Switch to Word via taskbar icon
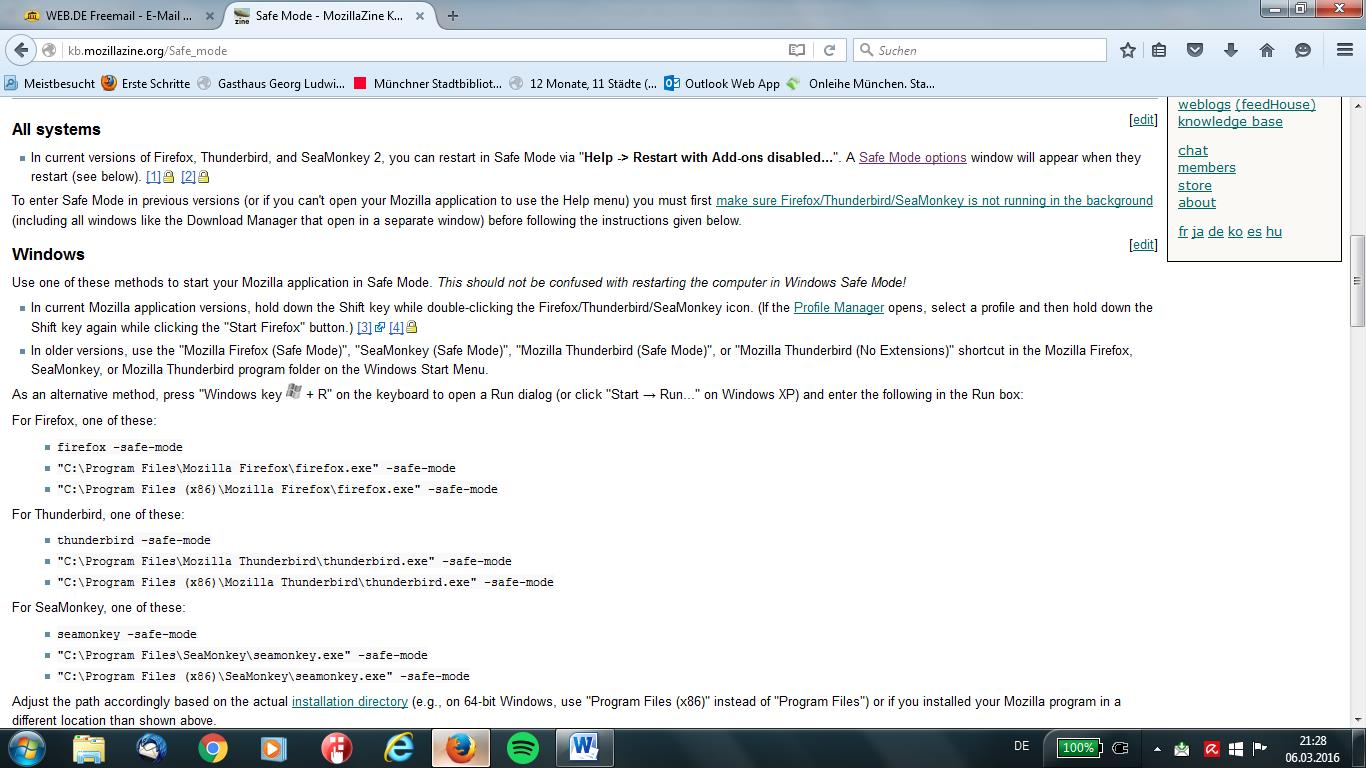The image size is (1366, 768). click(x=585, y=748)
